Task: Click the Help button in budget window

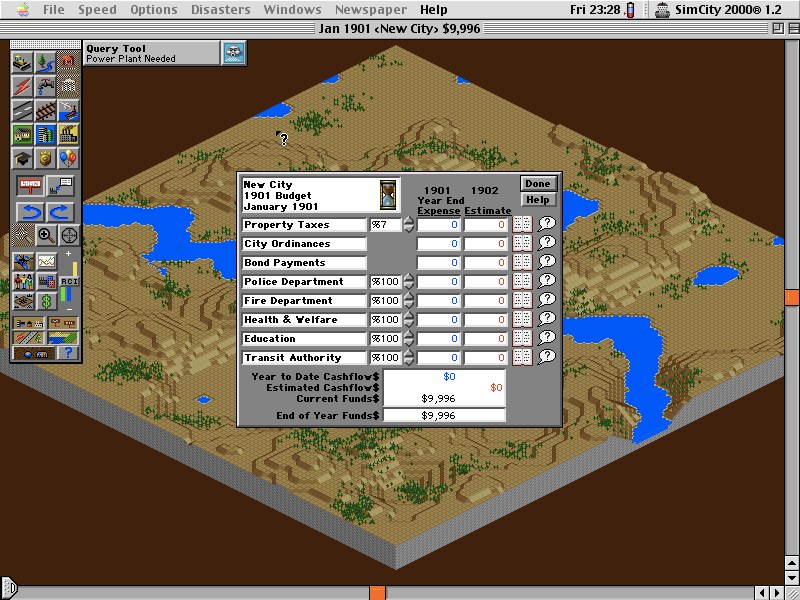Action: tap(537, 200)
